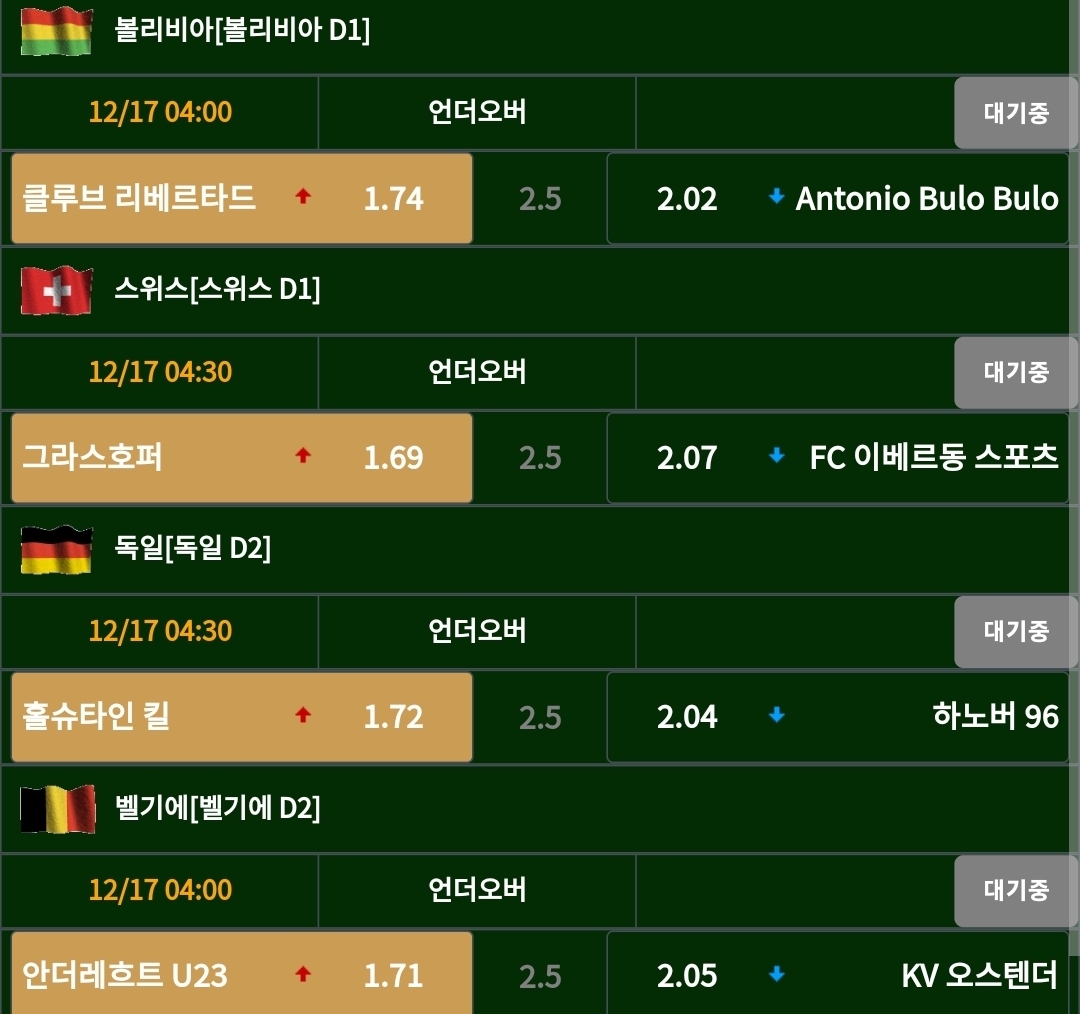Viewport: 1080px width, 1014px height.
Task: Click the Belgium flag icon
Action: pos(58,809)
